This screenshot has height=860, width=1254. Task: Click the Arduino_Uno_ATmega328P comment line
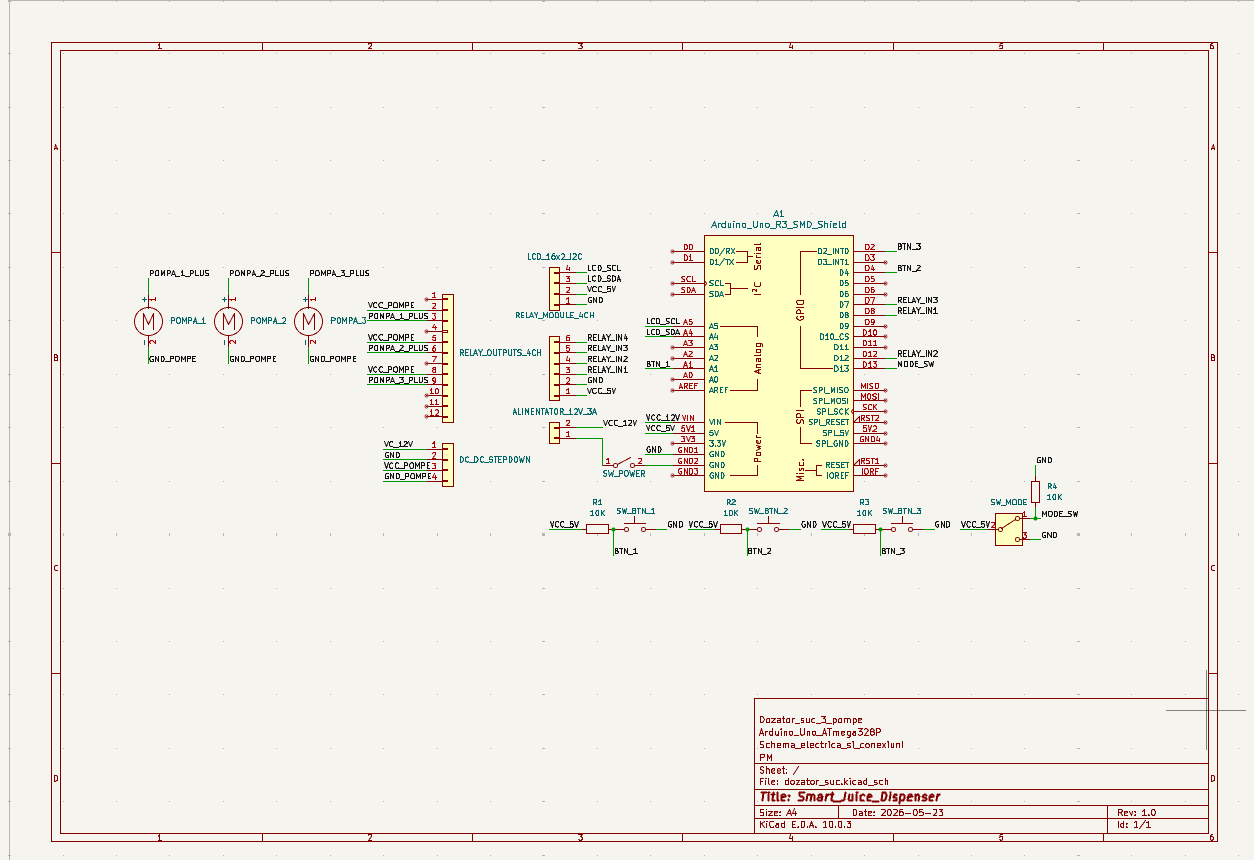pyautogui.click(x=819, y=732)
